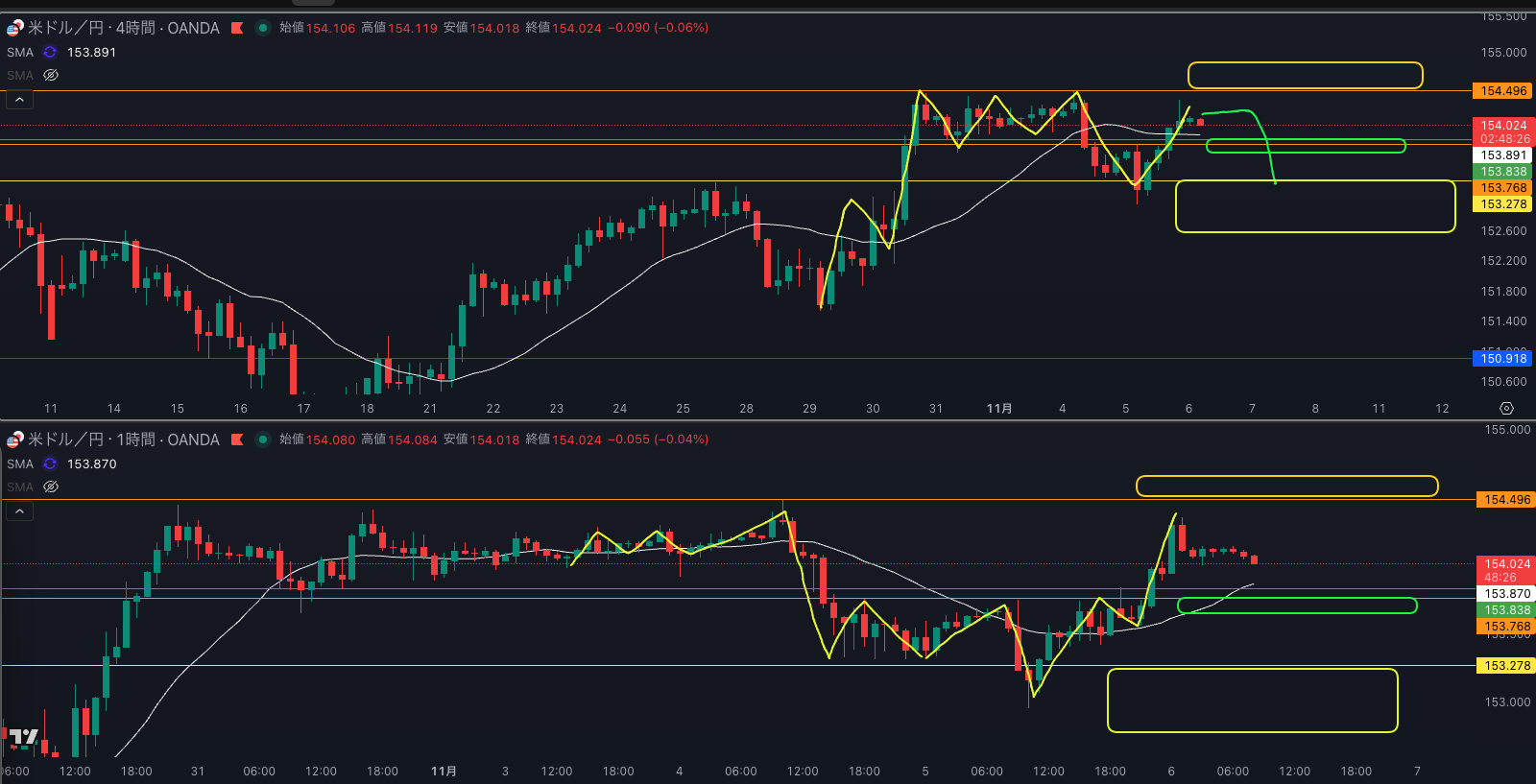Screen dimensions: 1536x784
Task: Open the 4-hour USD/JPY symbol title
Action: (123, 28)
